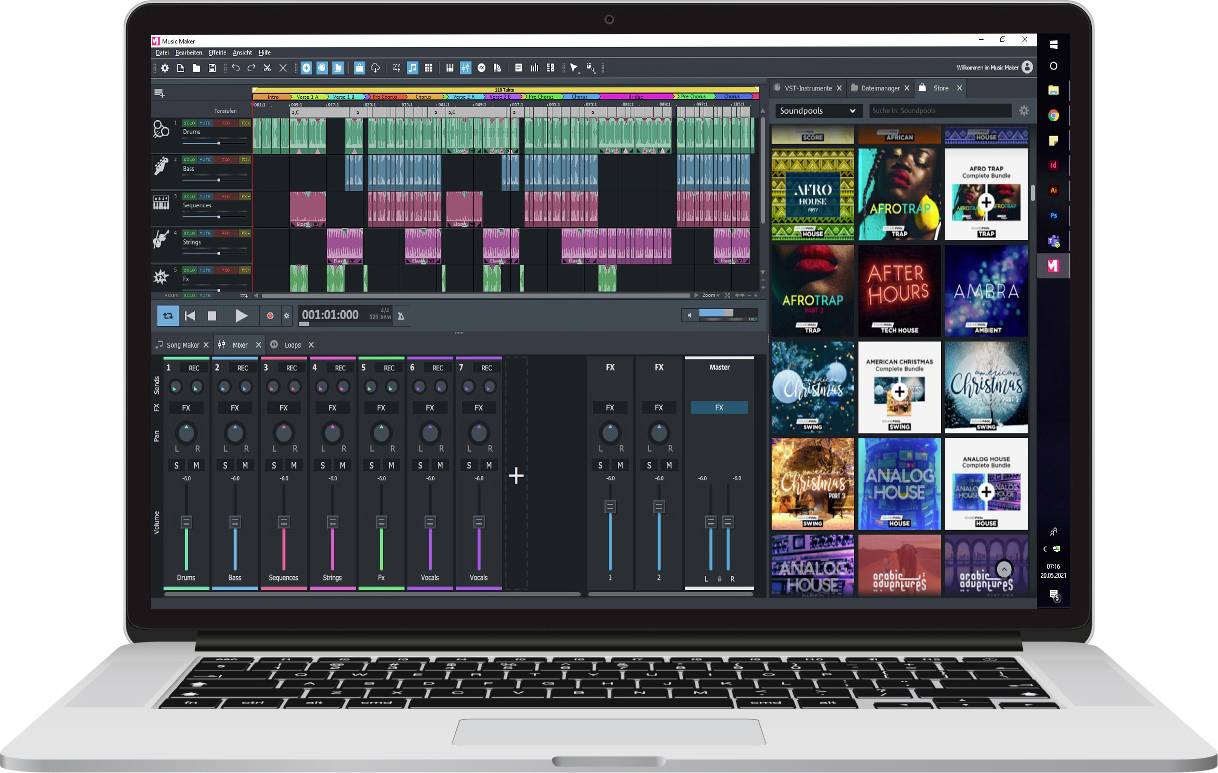Click the Play button in transport
1218x773 pixels.
(x=241, y=315)
